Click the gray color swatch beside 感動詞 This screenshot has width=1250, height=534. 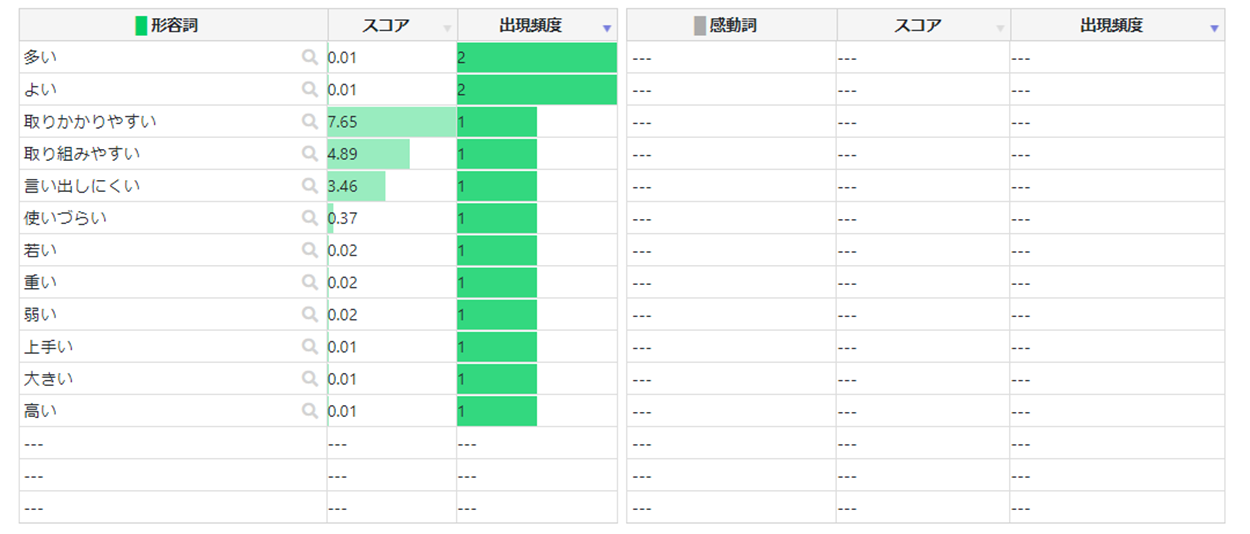tap(700, 26)
